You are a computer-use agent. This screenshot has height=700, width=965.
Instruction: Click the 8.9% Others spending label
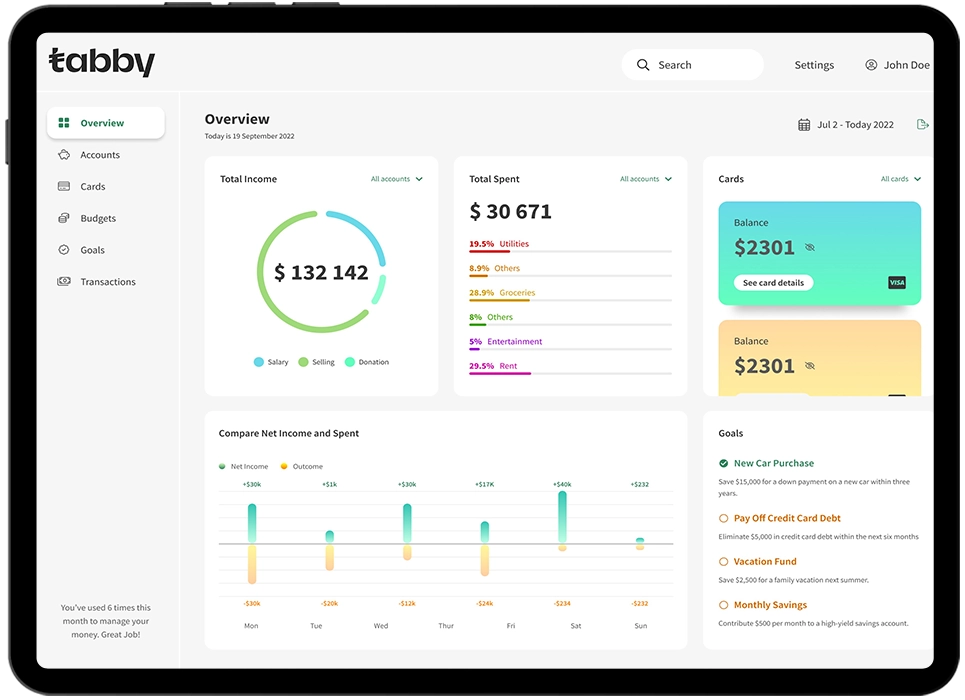[494, 268]
